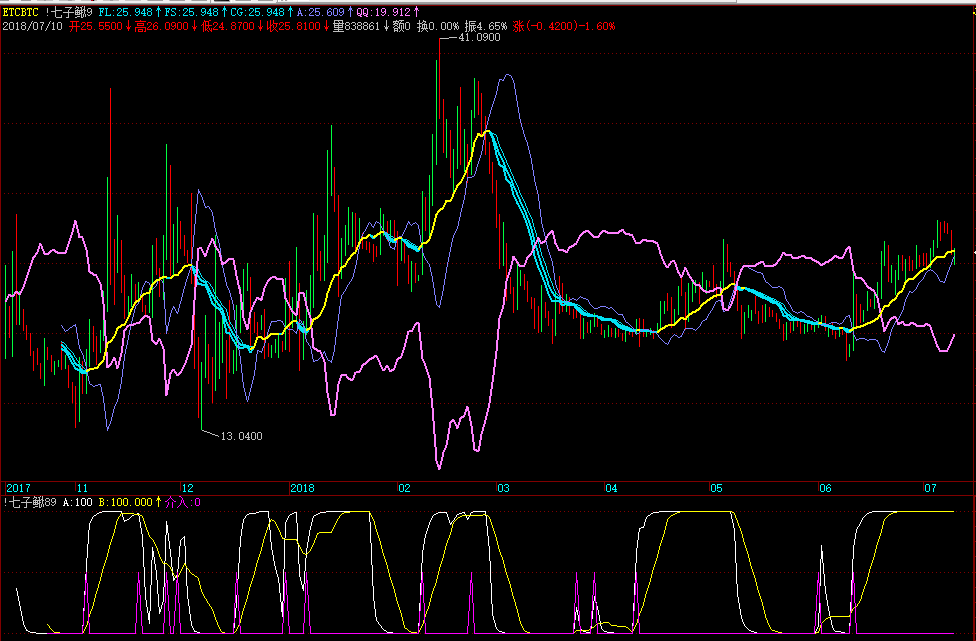Click the !七子鳅89 sub-indicator name
This screenshot has width=976, height=641.
point(30,502)
